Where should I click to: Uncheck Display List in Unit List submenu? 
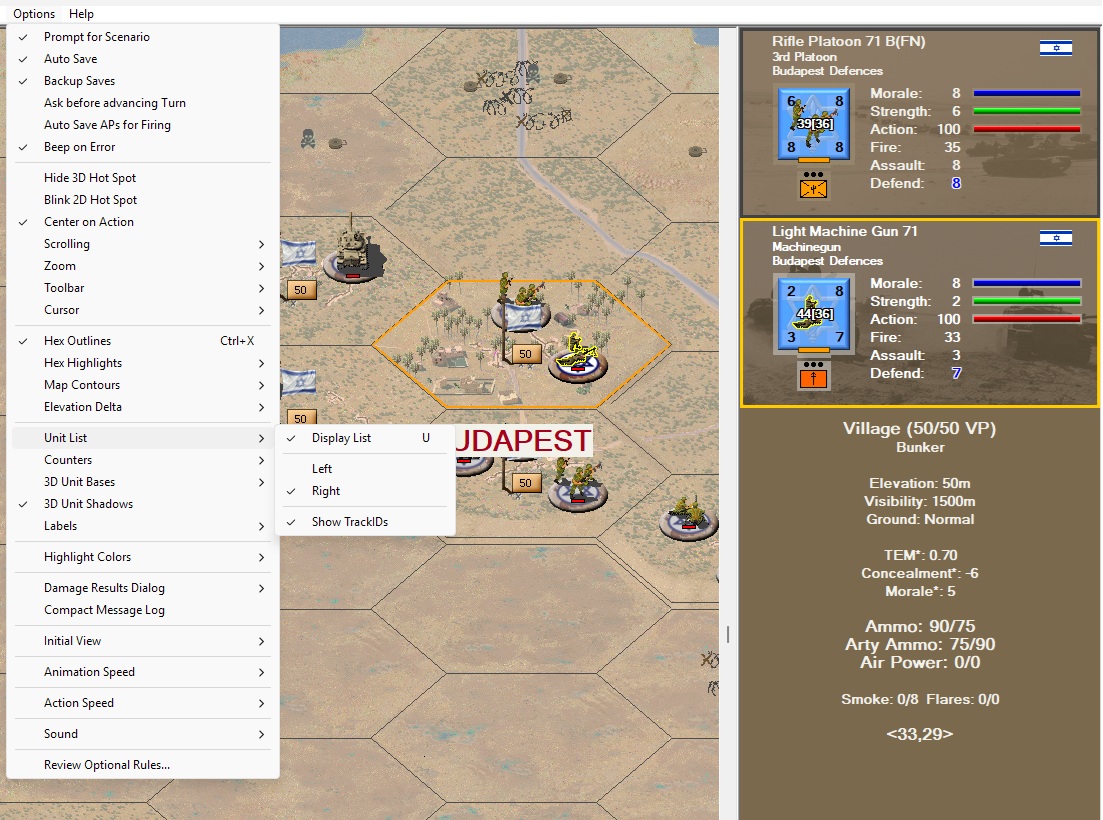pos(365,437)
